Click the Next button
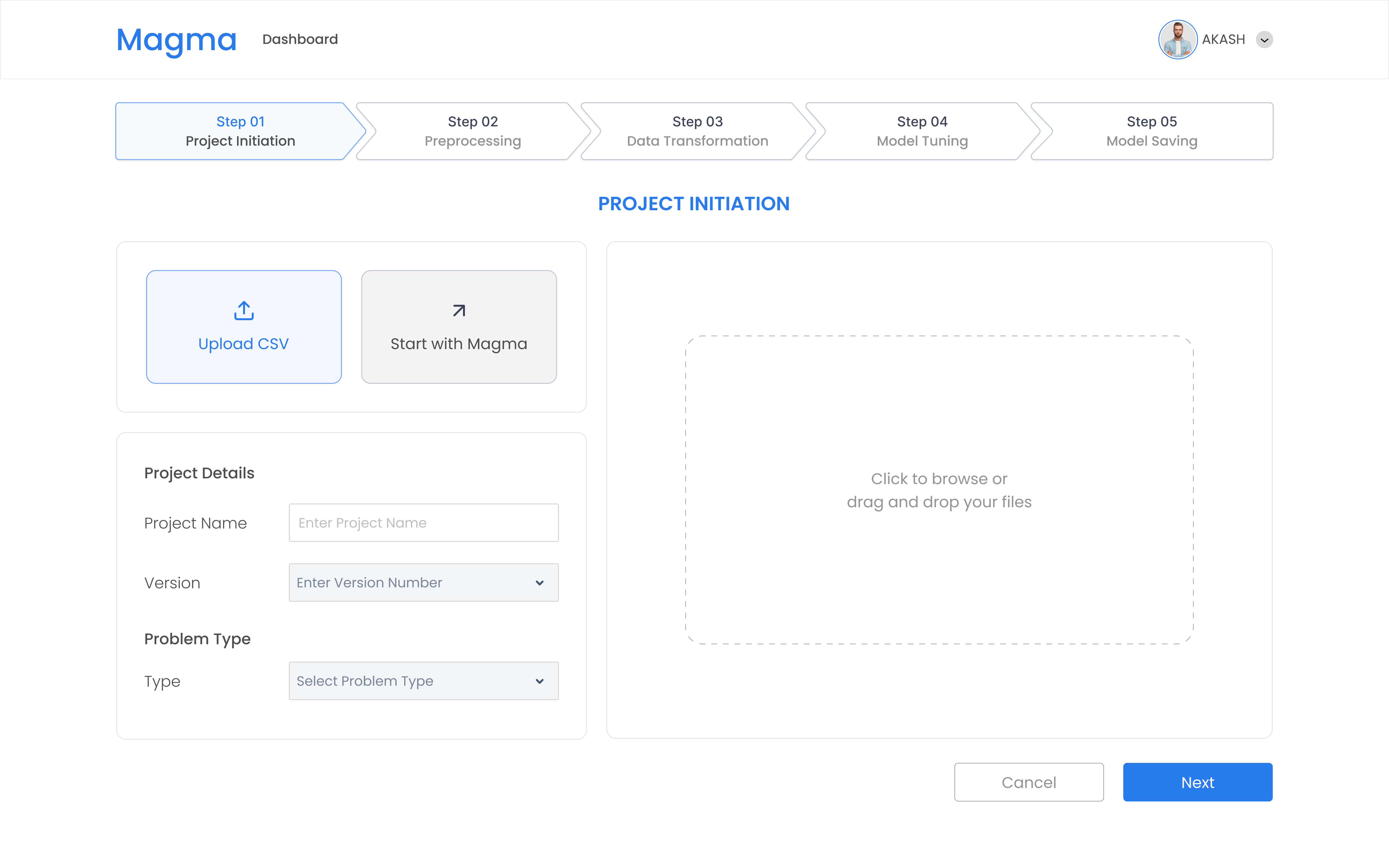The image size is (1389, 868). tap(1197, 782)
